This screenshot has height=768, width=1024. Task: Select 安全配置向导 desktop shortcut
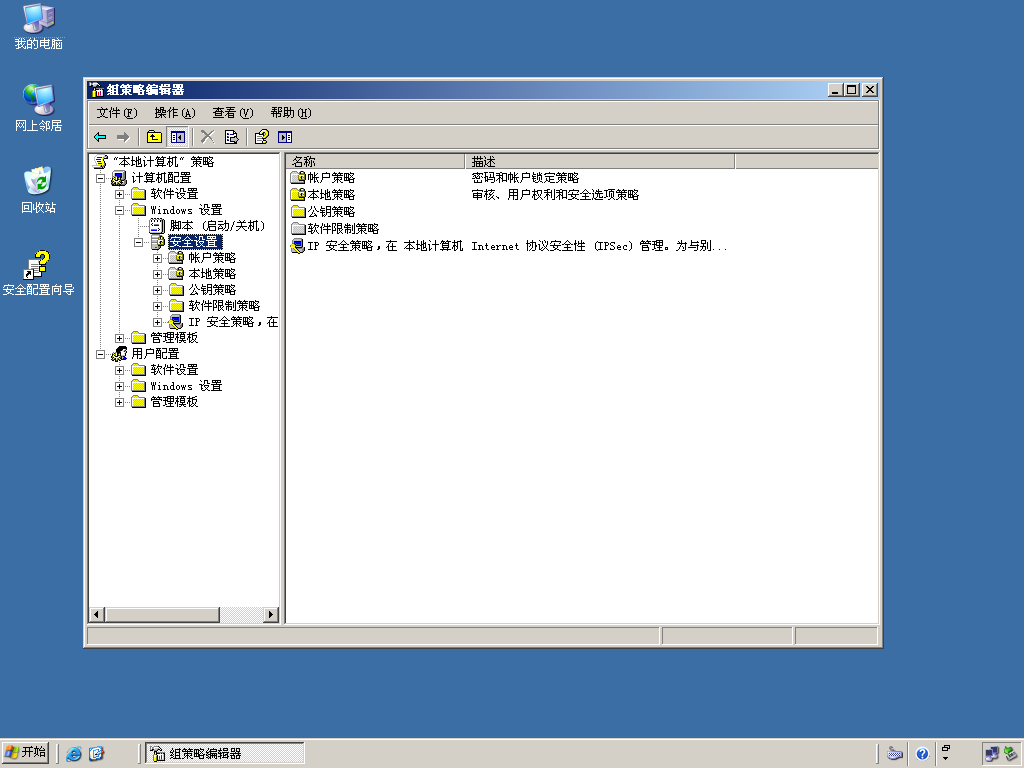tap(39, 273)
